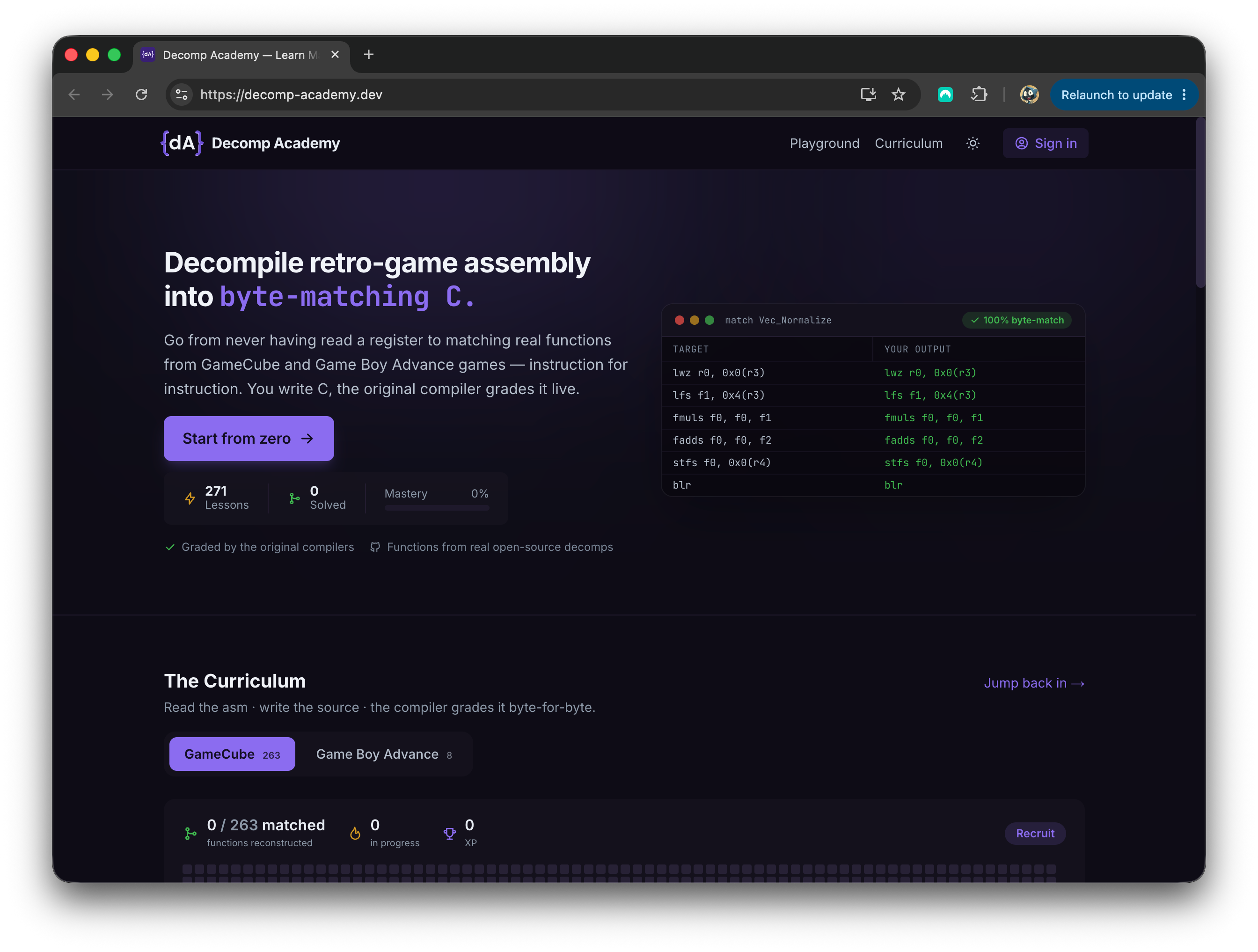Click the teal extension icon in the toolbar
This screenshot has height=952, width=1258.
point(945,95)
